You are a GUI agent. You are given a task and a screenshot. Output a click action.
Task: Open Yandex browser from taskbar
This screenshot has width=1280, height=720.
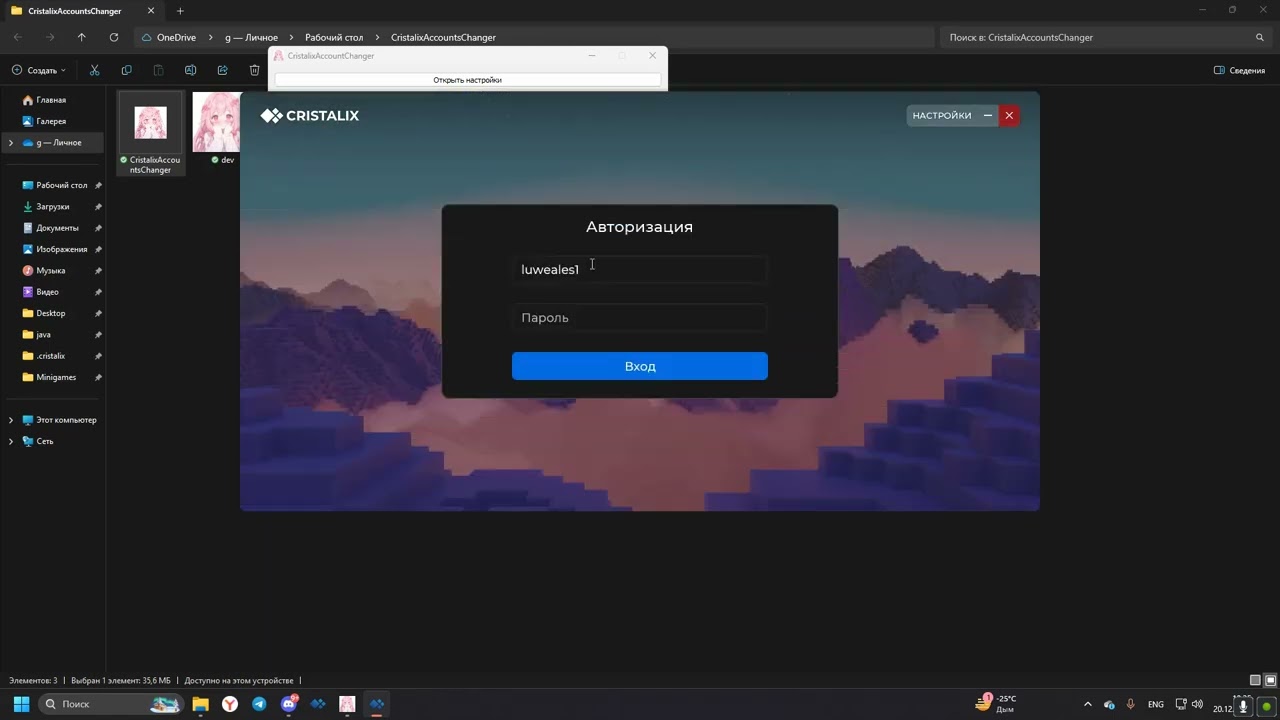tap(230, 704)
